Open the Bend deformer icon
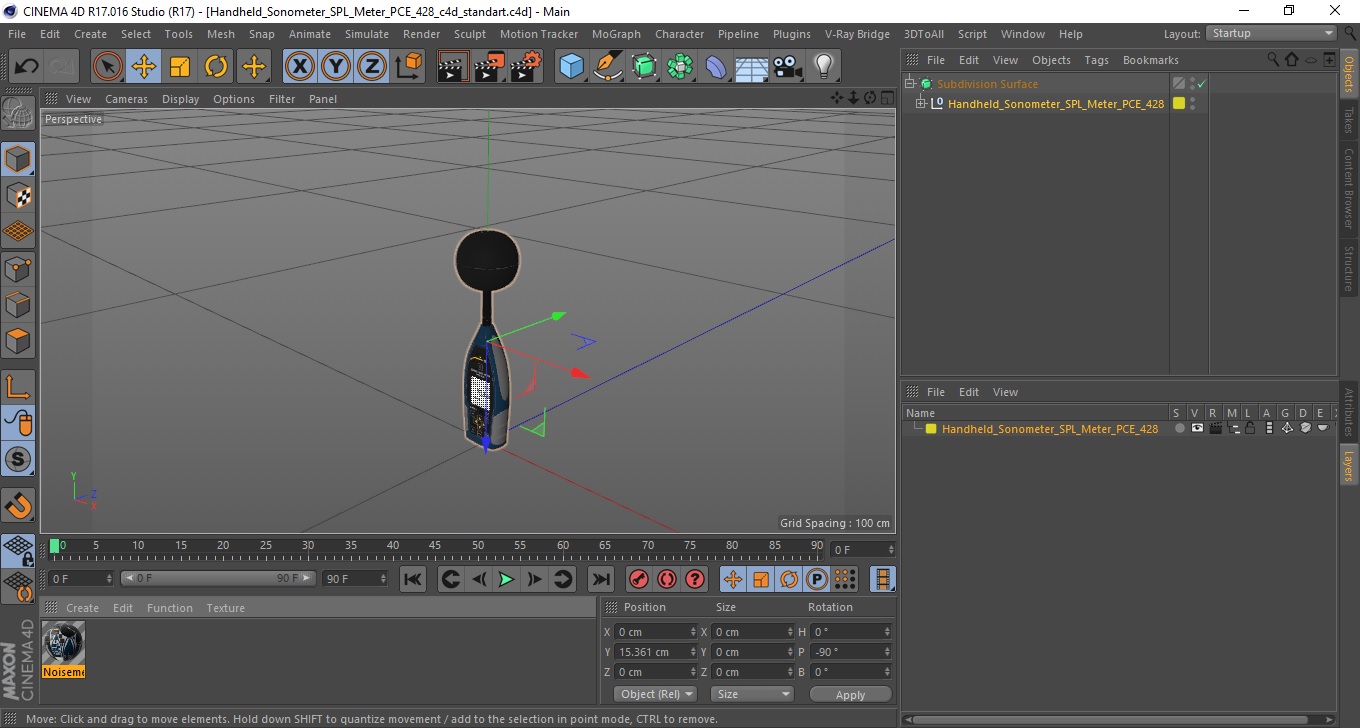Viewport: 1360px width, 728px height. [716, 67]
